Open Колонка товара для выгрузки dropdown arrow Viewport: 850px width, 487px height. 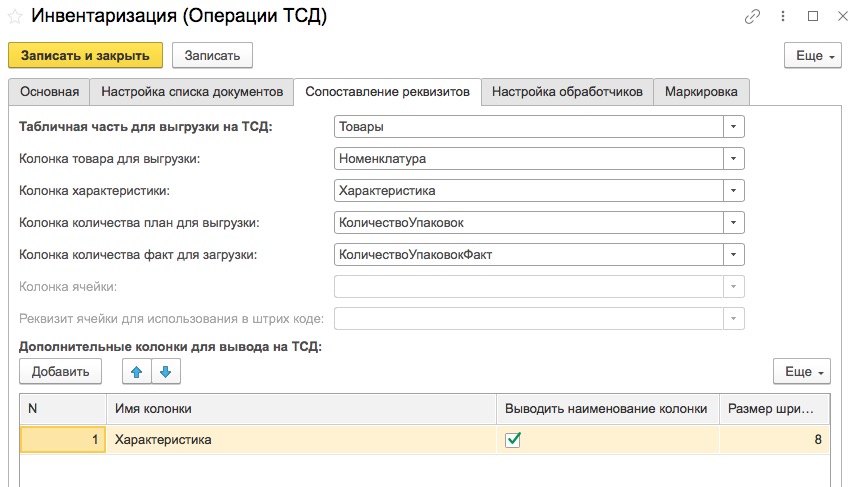coord(733,158)
